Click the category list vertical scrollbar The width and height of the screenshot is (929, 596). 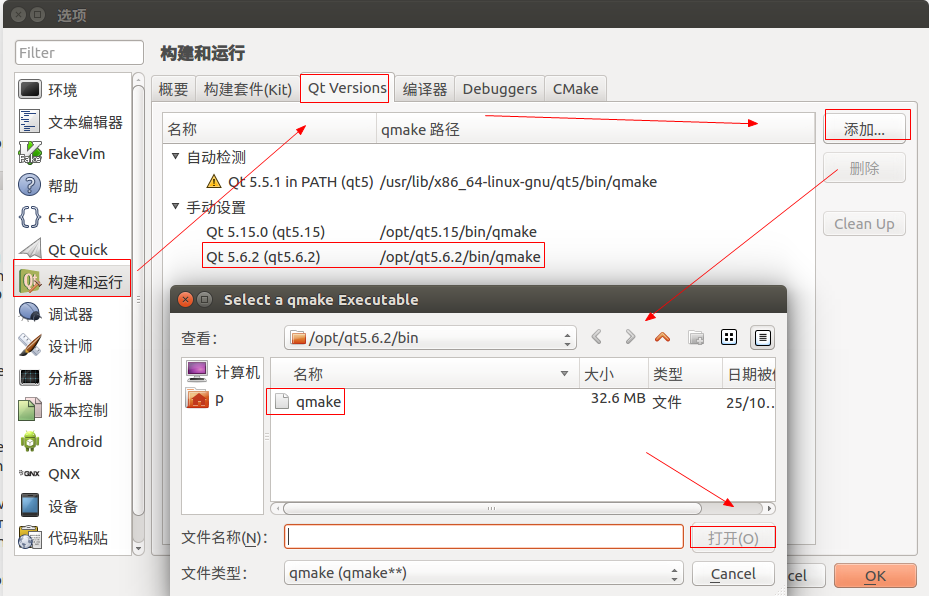138,302
